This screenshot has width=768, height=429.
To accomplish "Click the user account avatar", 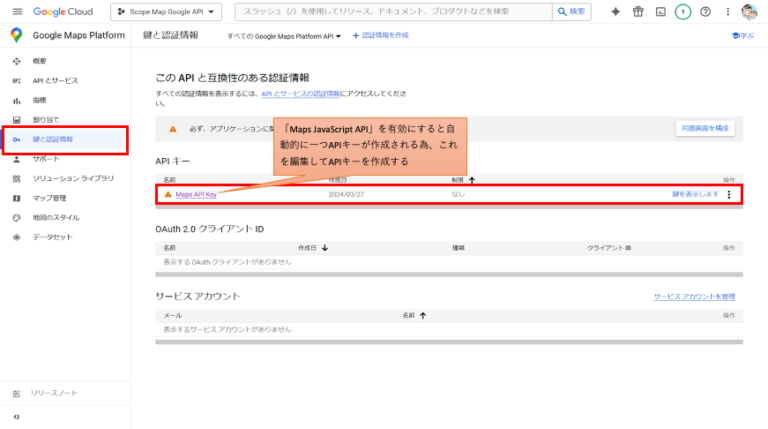I will click(749, 12).
